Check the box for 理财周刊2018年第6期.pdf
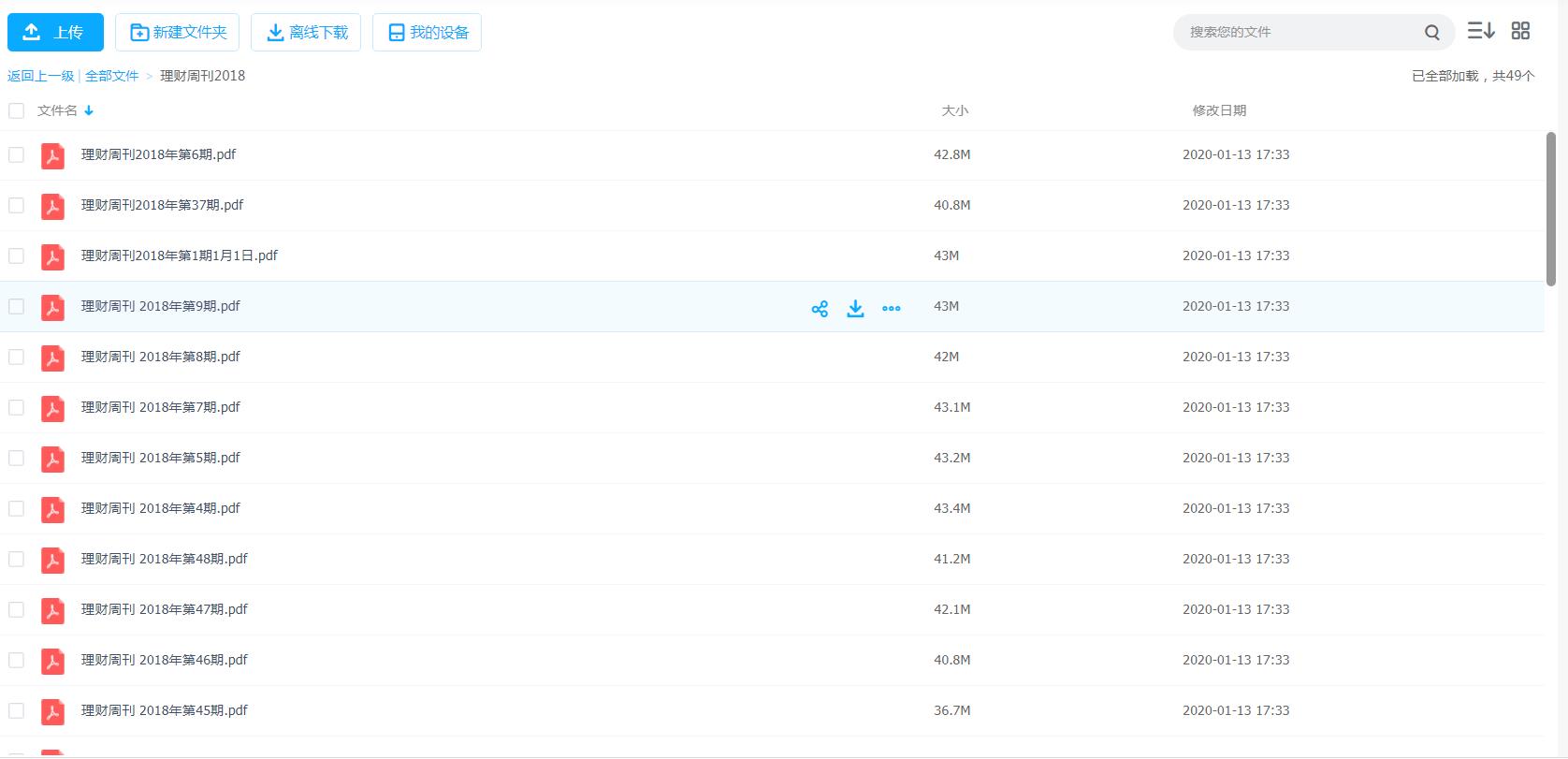Image resolution: width=1568 pixels, height=759 pixels. point(16,154)
